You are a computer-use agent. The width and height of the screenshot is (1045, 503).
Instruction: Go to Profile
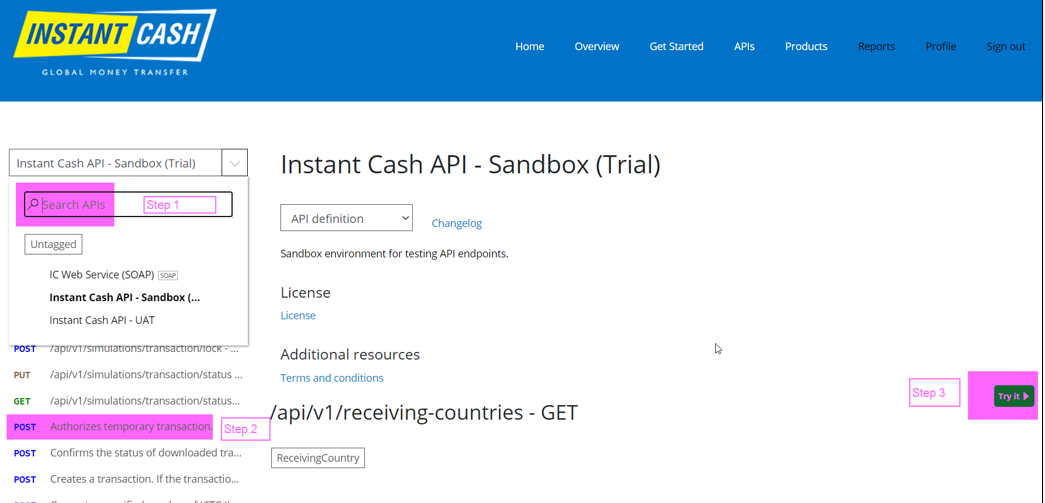coord(940,46)
